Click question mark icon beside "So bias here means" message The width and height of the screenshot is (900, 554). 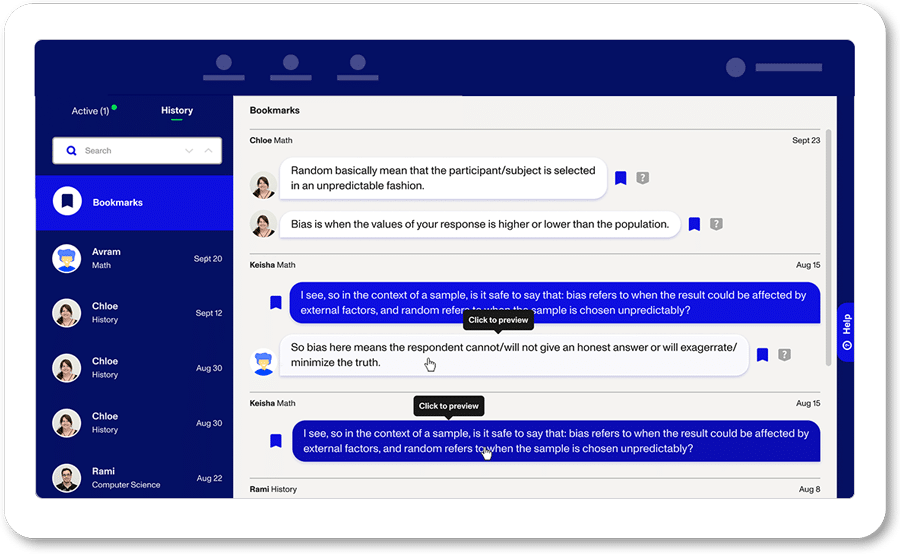coord(785,354)
